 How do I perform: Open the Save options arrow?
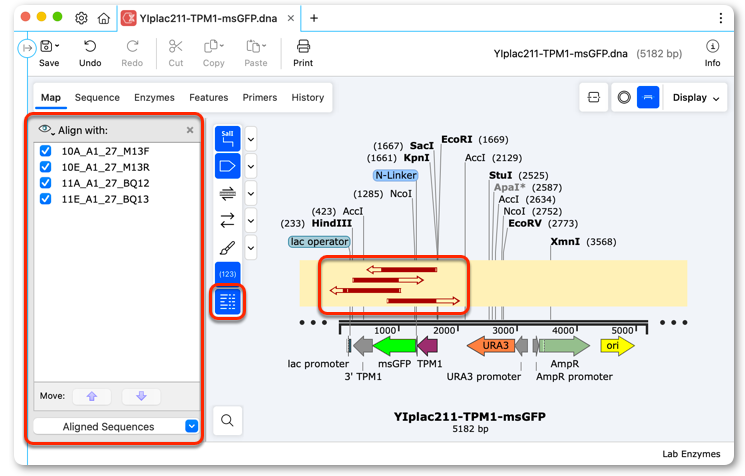[x=57, y=46]
